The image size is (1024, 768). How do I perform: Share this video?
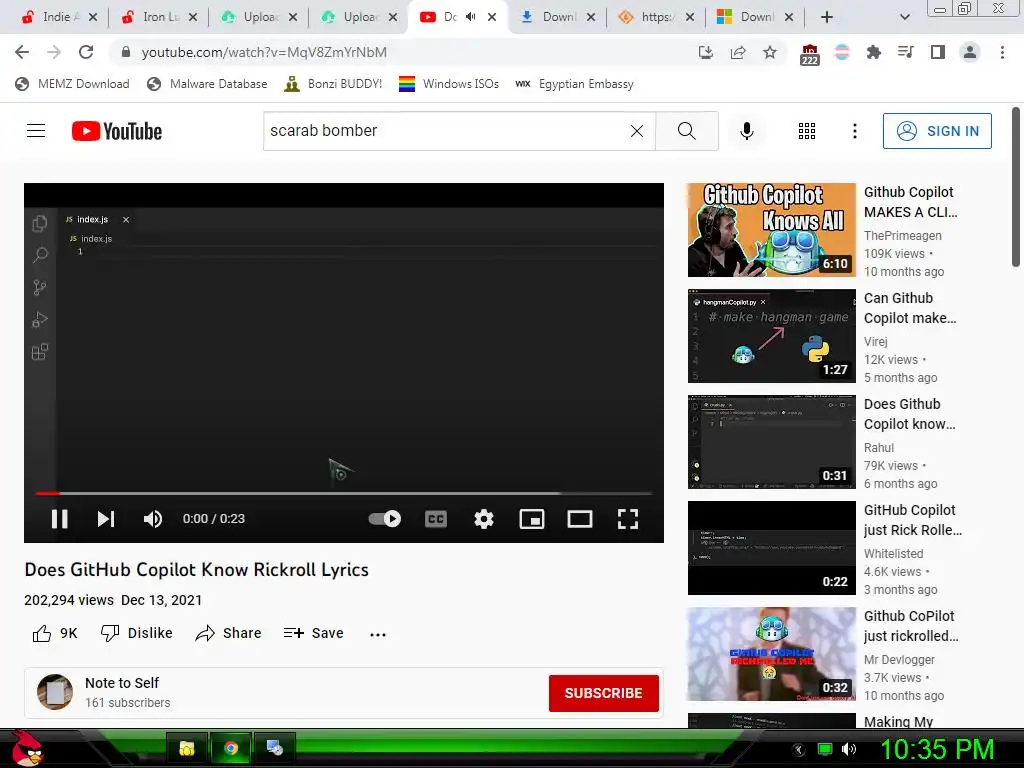click(x=228, y=633)
